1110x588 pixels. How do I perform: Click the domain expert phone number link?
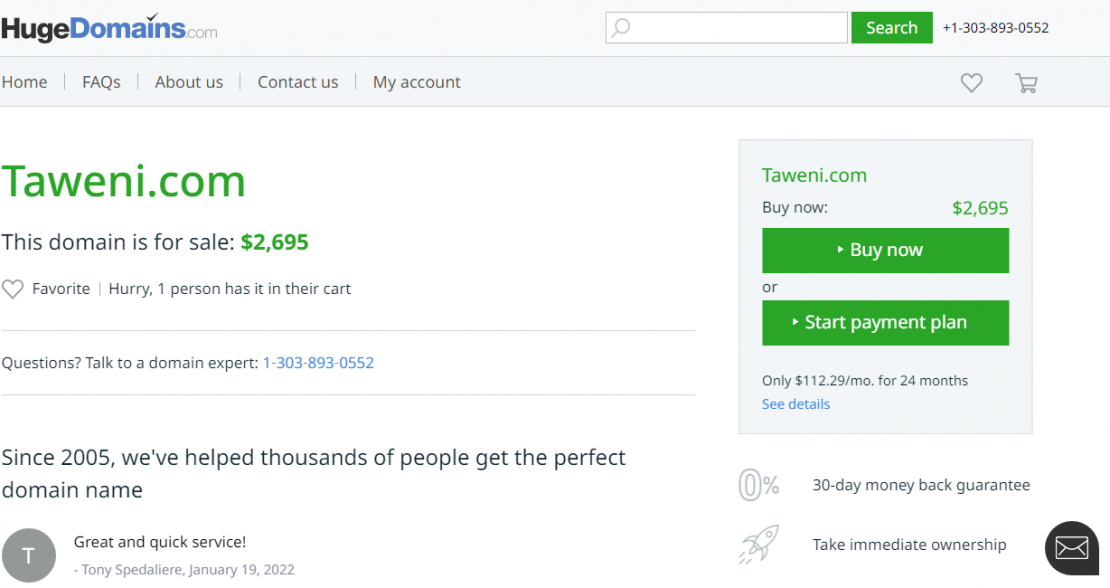[x=318, y=362]
